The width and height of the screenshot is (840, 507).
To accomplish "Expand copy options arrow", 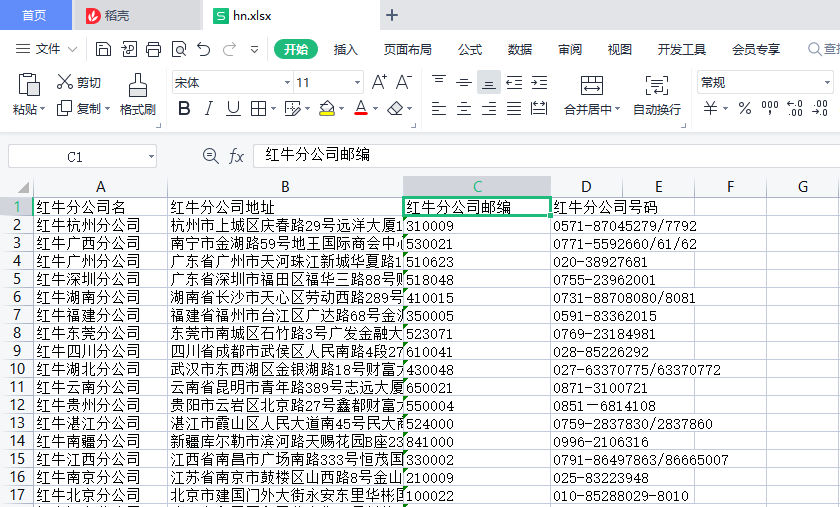I will (107, 109).
